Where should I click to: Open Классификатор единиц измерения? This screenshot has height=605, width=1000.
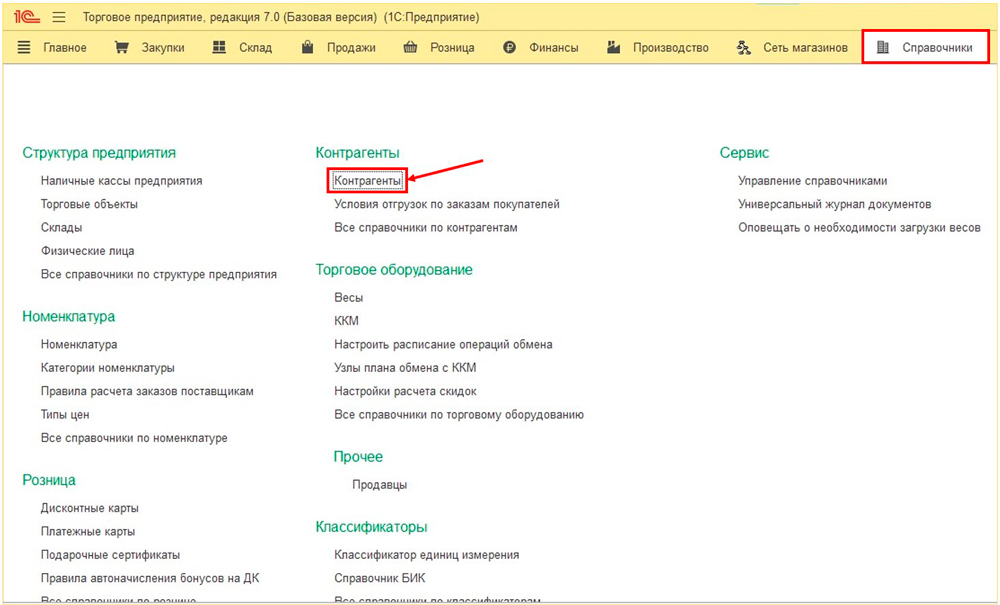426,555
